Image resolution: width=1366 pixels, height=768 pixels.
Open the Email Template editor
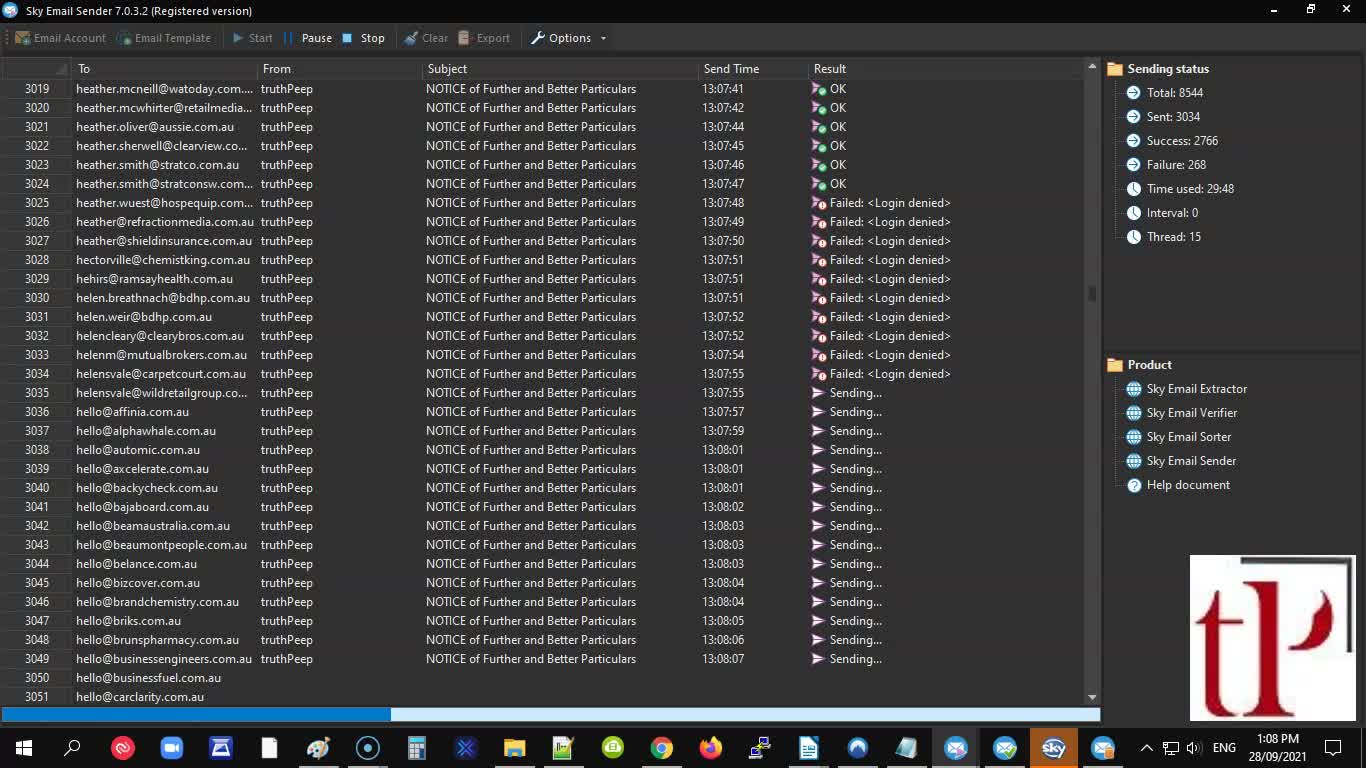click(164, 38)
